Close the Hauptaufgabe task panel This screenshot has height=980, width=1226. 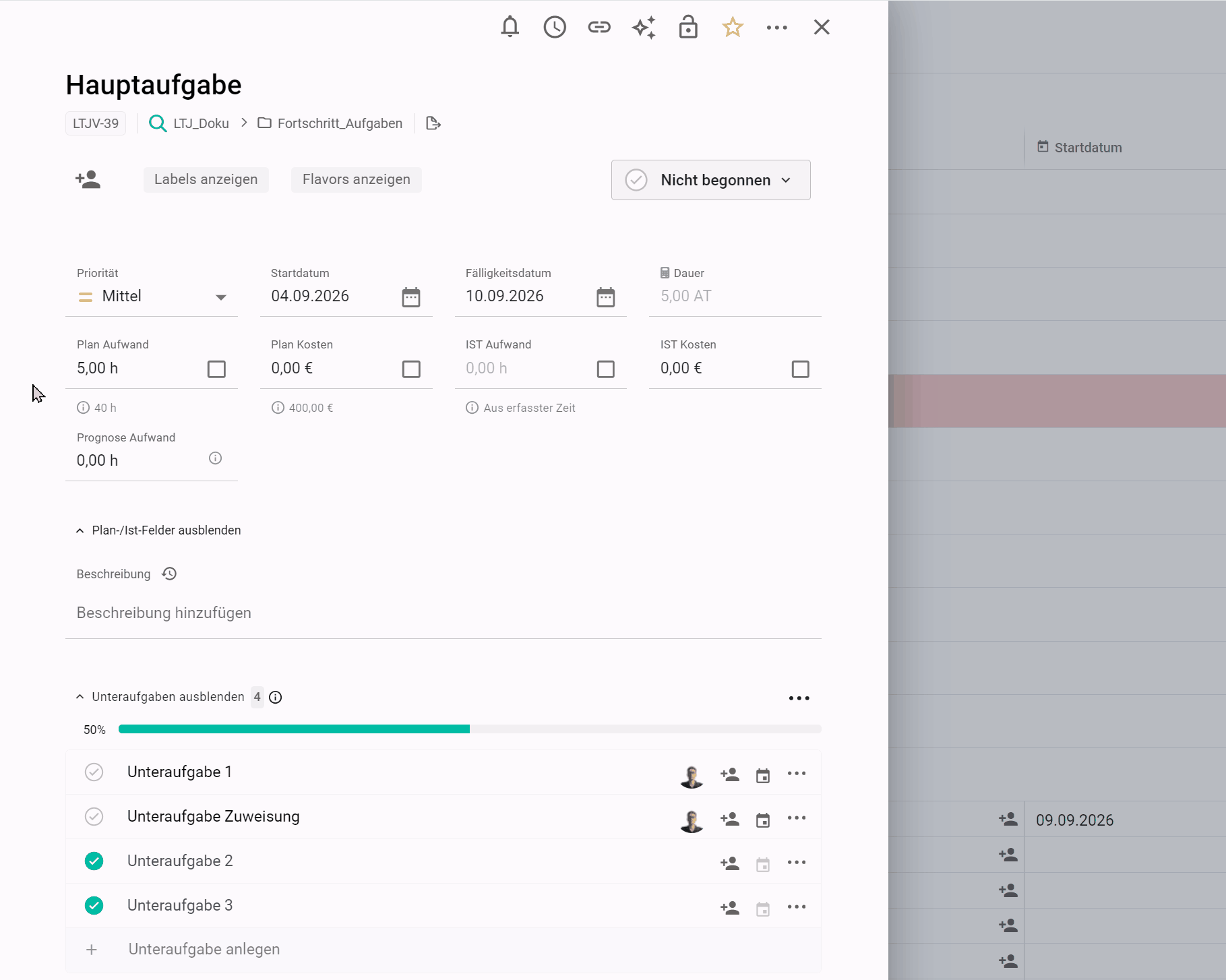pos(822,27)
